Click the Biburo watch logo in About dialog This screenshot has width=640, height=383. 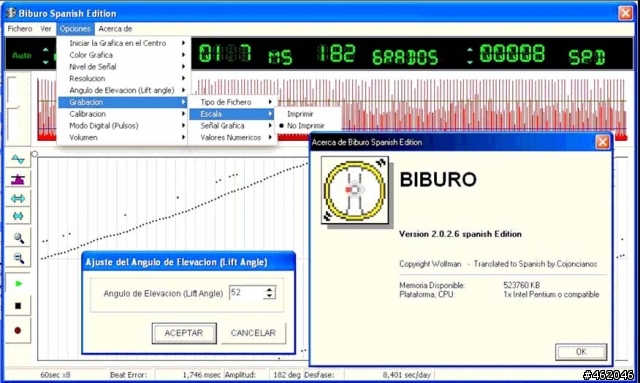(354, 190)
